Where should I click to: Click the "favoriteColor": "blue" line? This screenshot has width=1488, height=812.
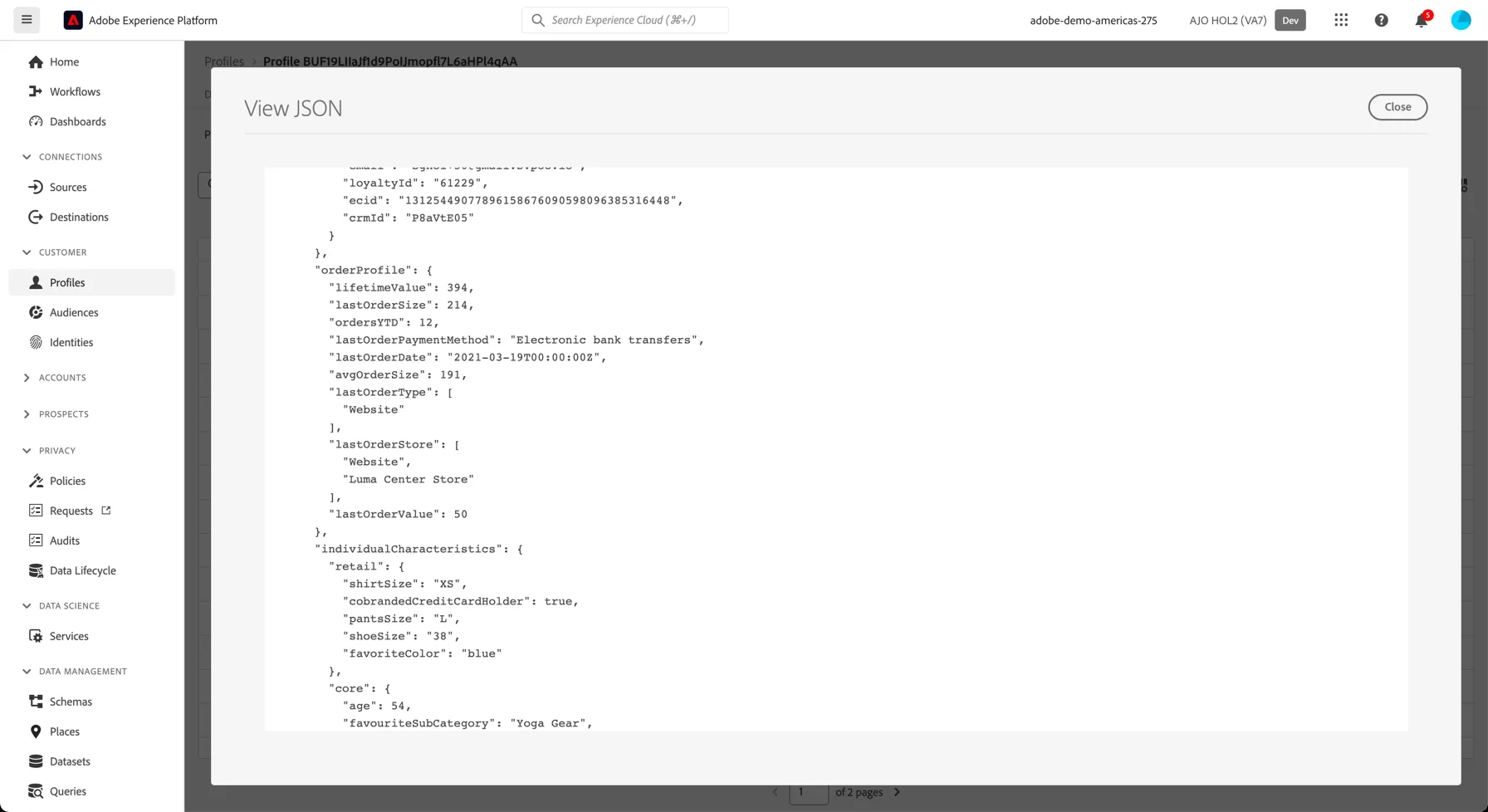coord(423,653)
